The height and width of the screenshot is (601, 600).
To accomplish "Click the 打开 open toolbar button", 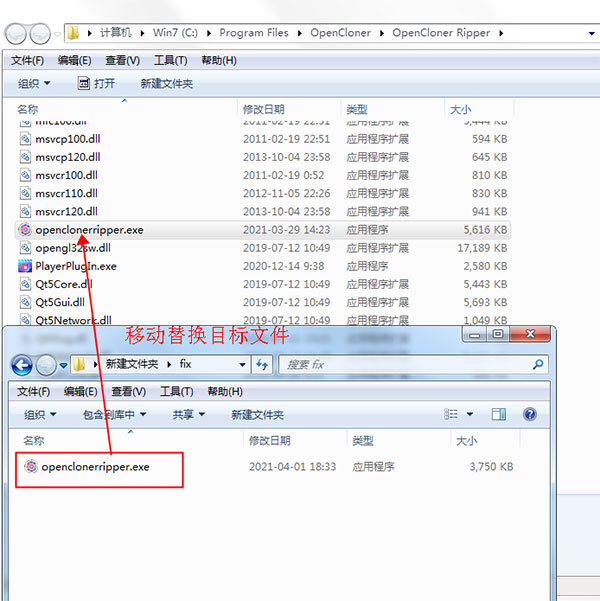I will pyautogui.click(x=96, y=83).
